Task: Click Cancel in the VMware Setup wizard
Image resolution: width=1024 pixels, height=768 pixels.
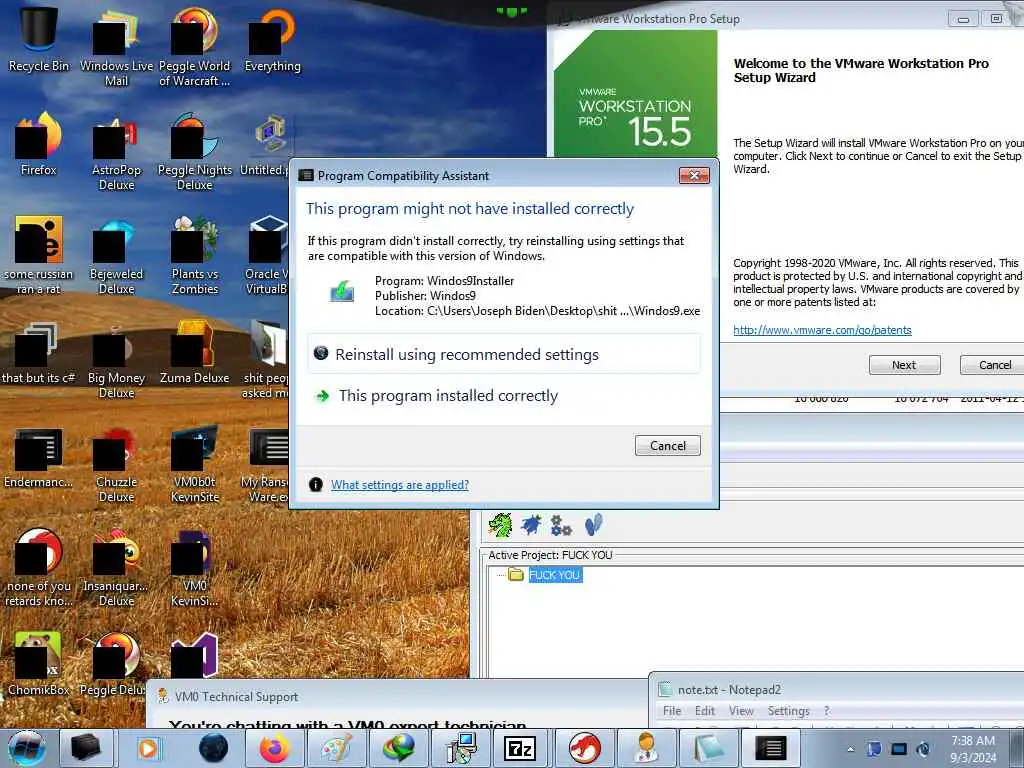Action: pyautogui.click(x=994, y=365)
